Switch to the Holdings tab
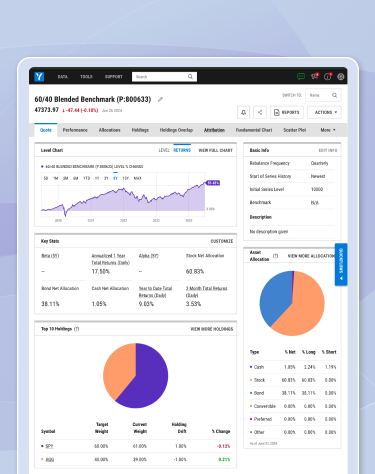Image resolution: width=375 pixels, height=474 pixels. pos(140,130)
